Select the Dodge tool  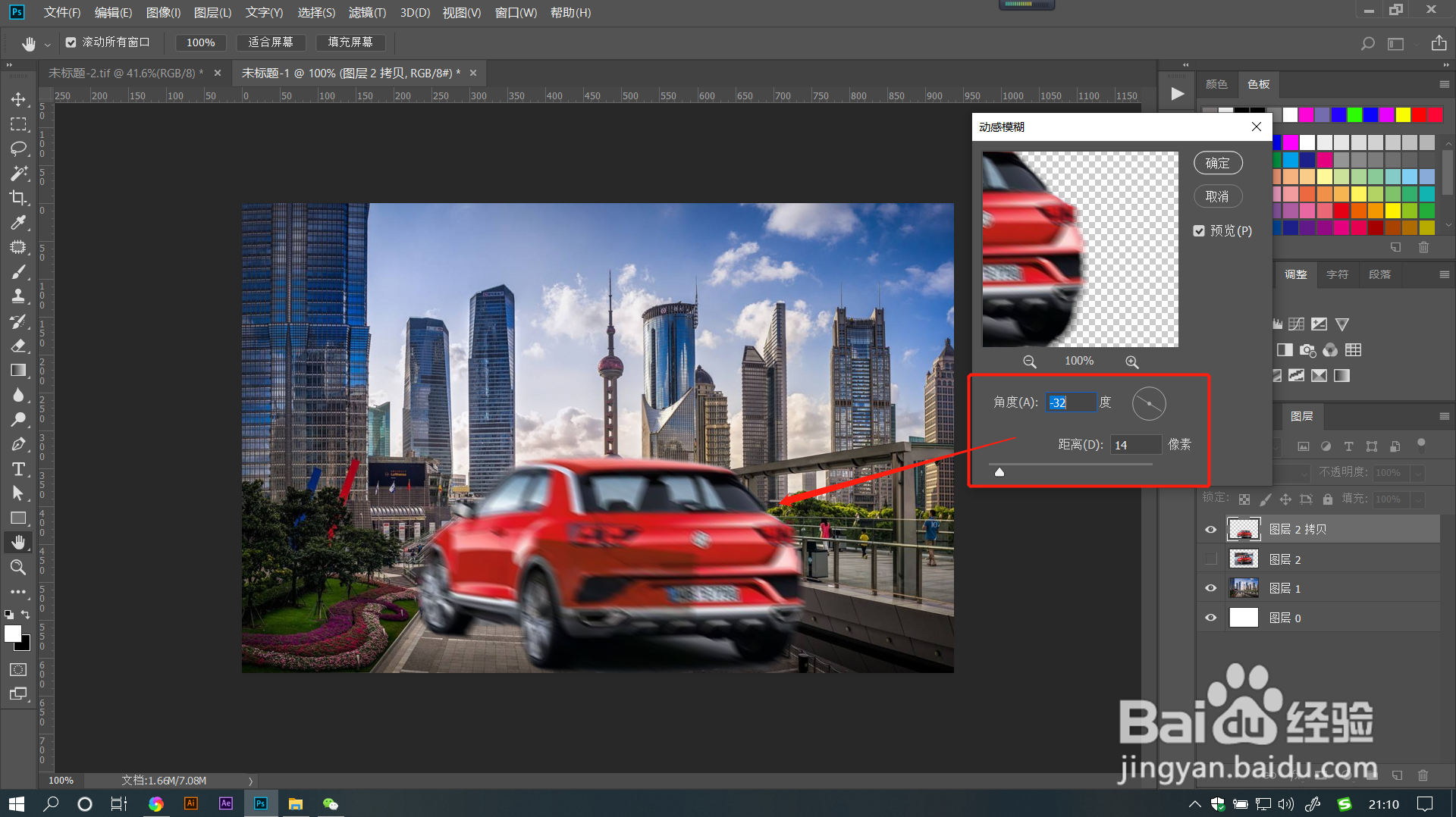point(18,420)
